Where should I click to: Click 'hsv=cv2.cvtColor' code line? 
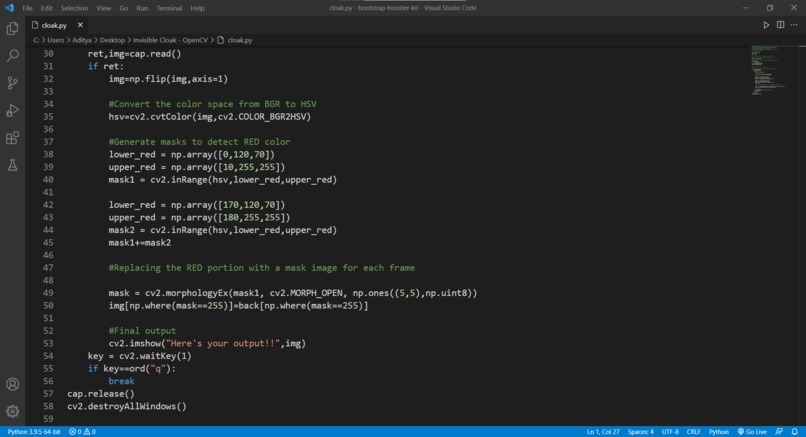(210, 117)
